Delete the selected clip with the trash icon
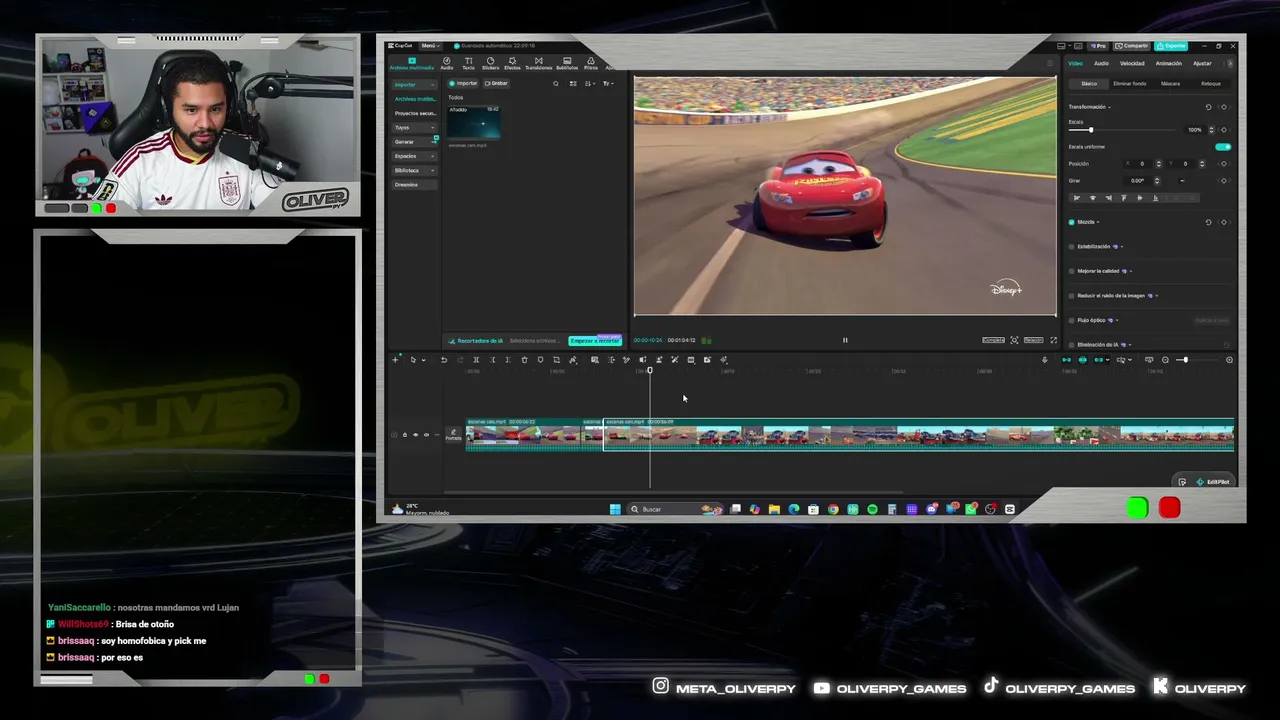The height and width of the screenshot is (720, 1280). tap(524, 360)
